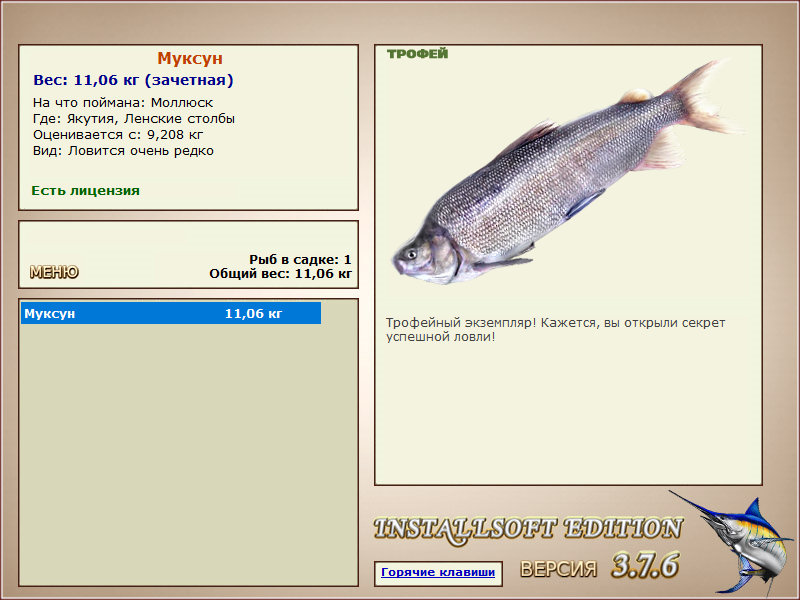Click the Общий вес: 11,06 кг total
The image size is (800, 600).
[281, 274]
